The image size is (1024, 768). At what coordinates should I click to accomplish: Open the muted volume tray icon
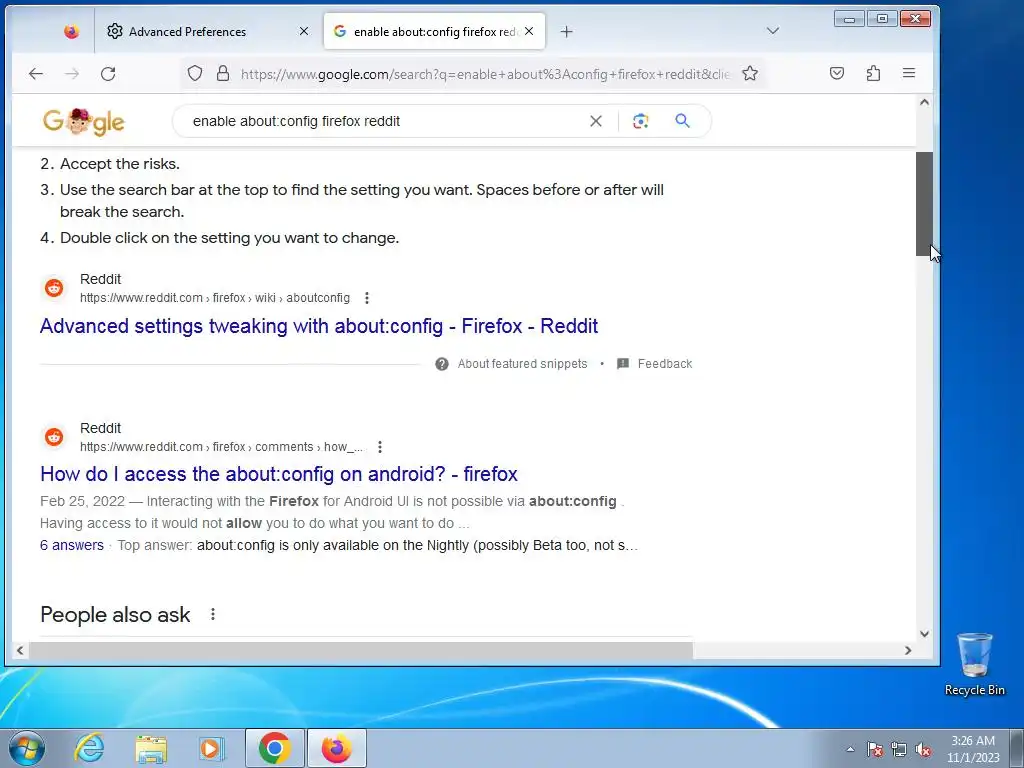pos(923,750)
